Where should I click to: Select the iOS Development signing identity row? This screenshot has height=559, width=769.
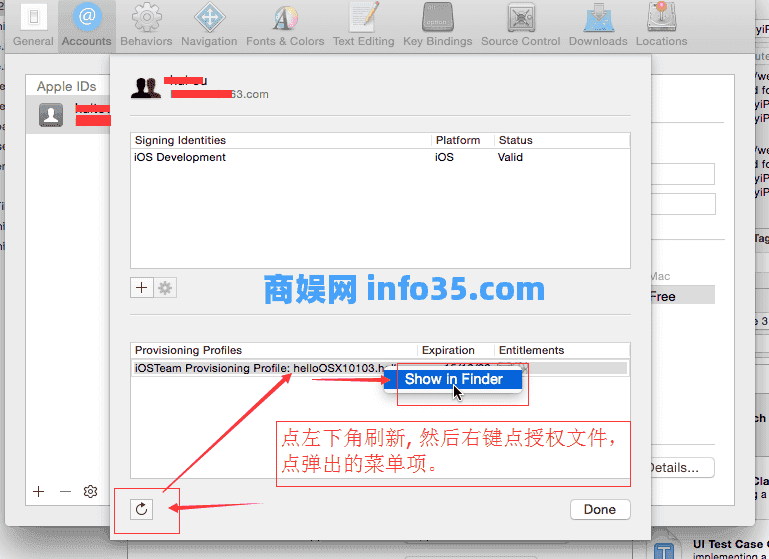click(380, 157)
